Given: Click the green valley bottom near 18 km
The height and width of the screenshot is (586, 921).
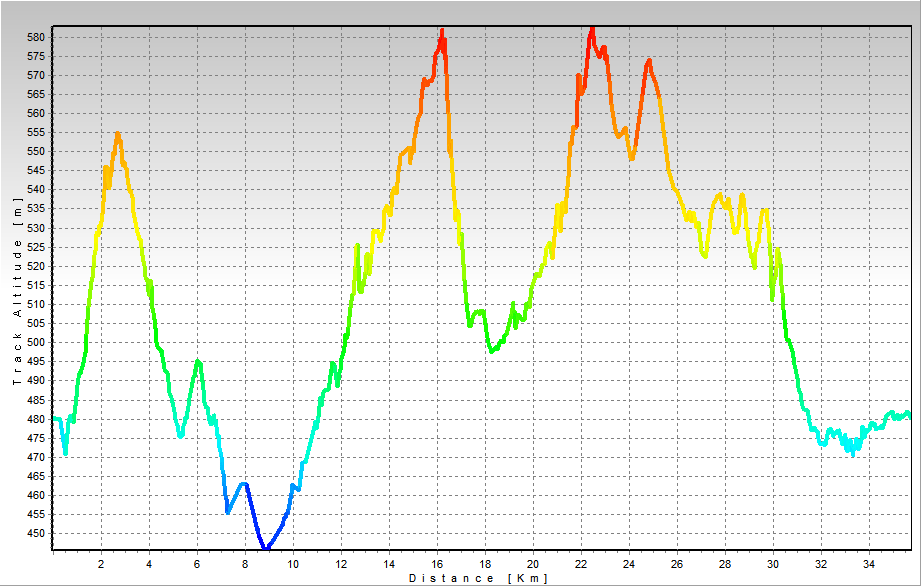Looking at the screenshot, I should (491, 350).
